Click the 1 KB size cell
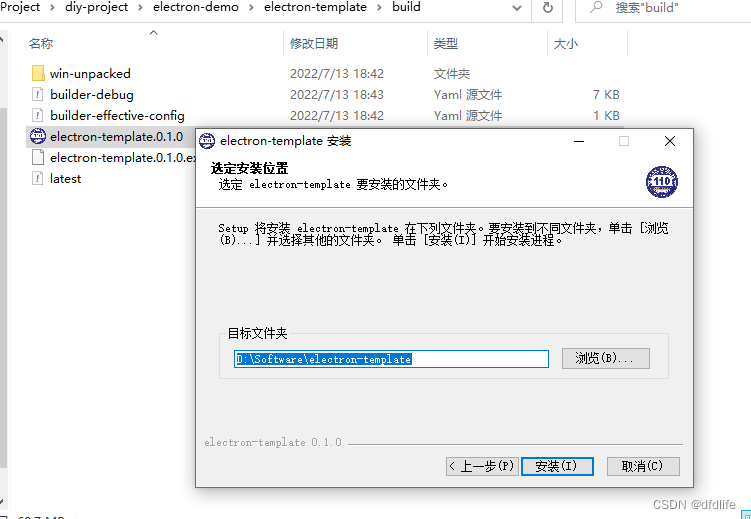 (606, 115)
